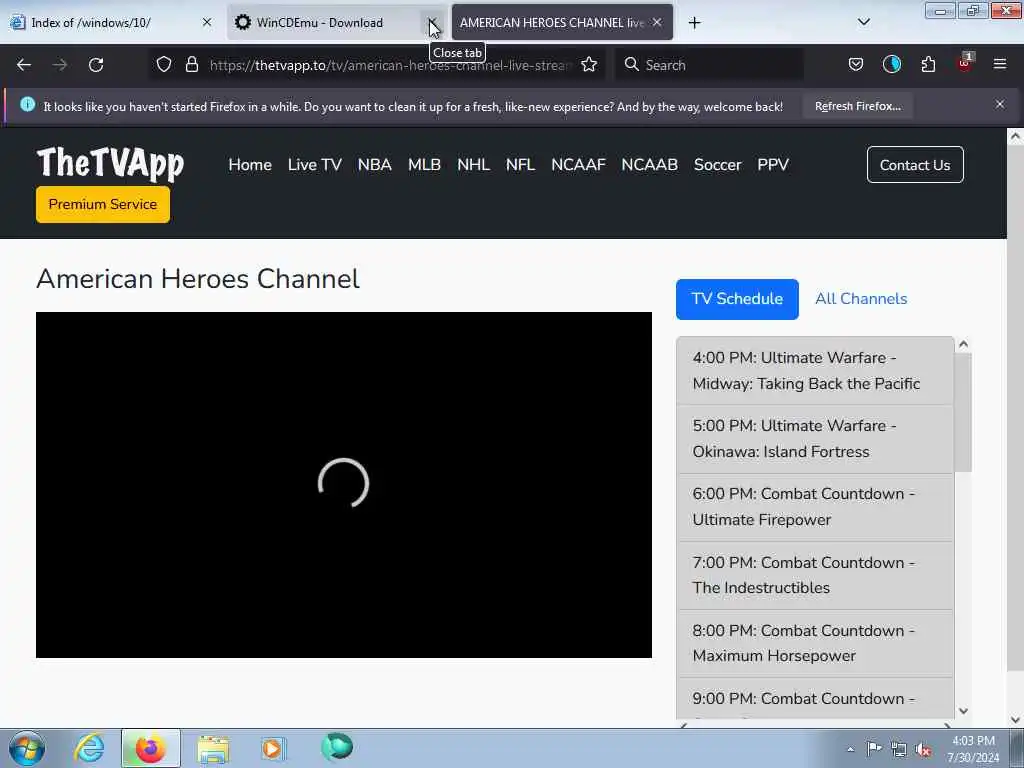Screen dimensions: 1024x768
Task: Click the American Heroes Channel heading
Action: click(x=198, y=279)
